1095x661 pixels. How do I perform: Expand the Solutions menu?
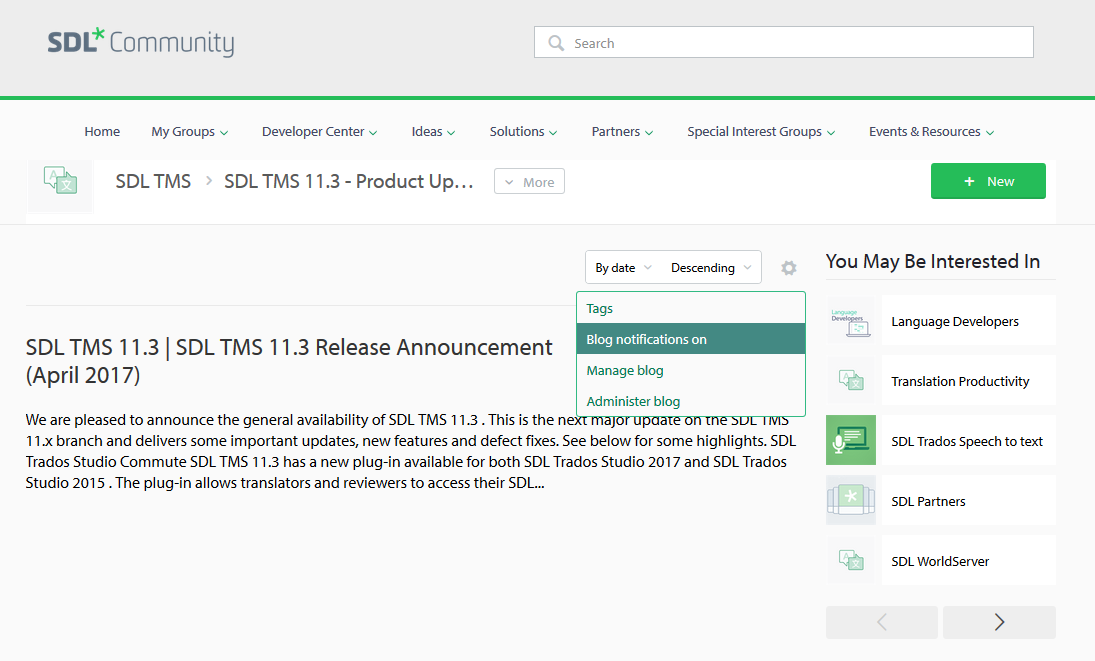523,131
